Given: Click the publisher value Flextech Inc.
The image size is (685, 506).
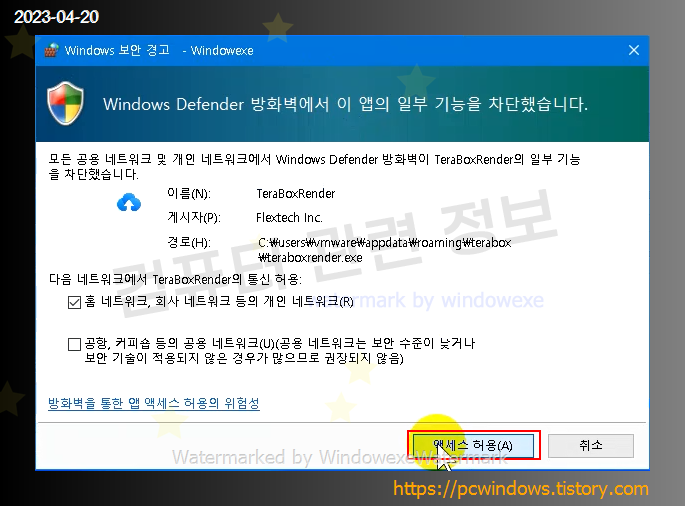Looking at the screenshot, I should point(289,218).
